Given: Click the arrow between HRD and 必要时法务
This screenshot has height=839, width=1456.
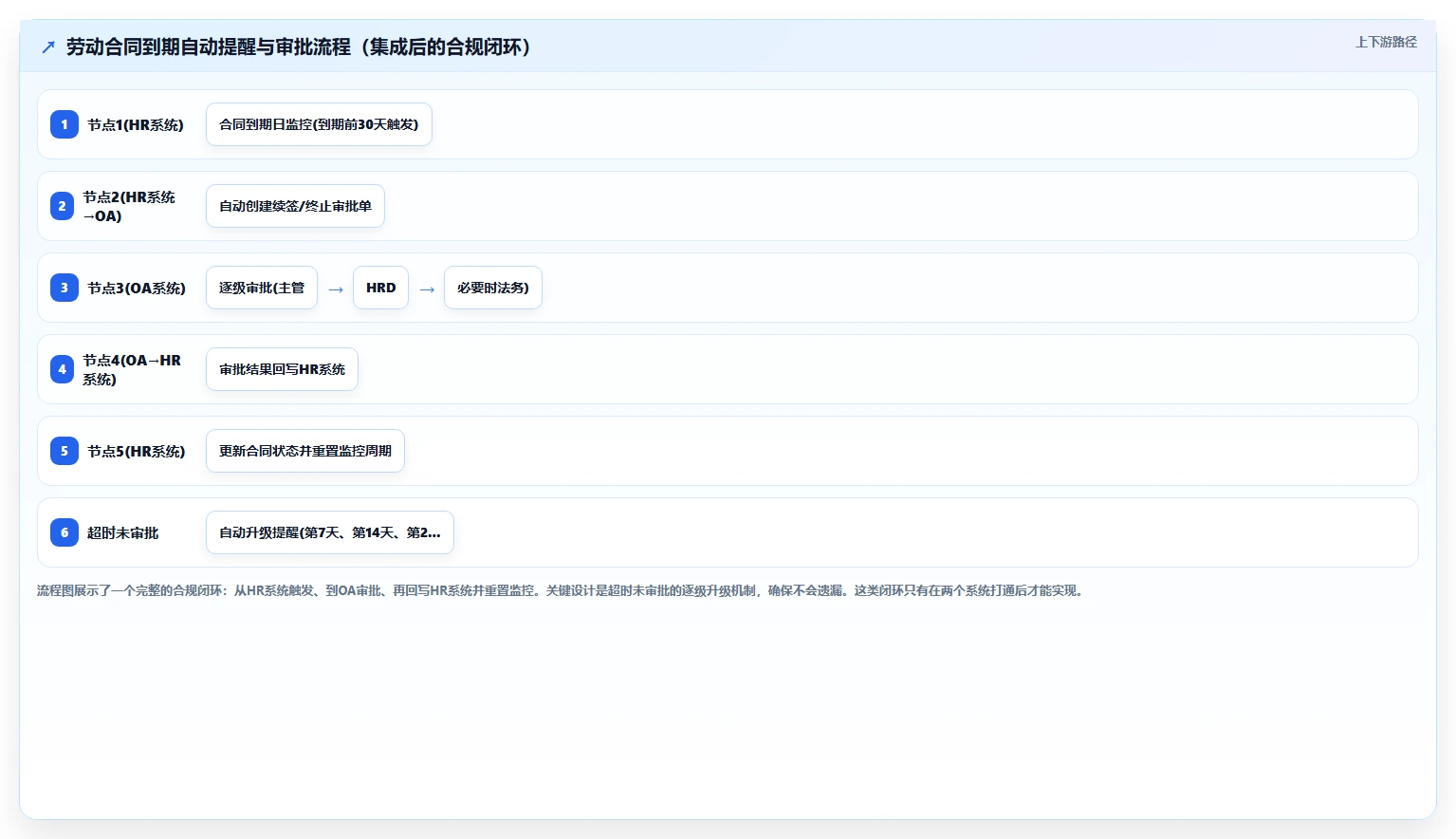Looking at the screenshot, I should tap(427, 289).
